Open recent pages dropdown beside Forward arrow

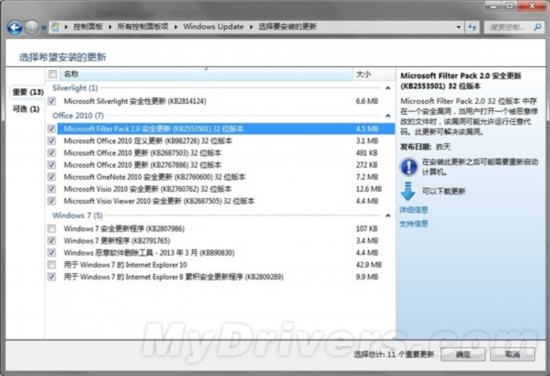[44, 27]
